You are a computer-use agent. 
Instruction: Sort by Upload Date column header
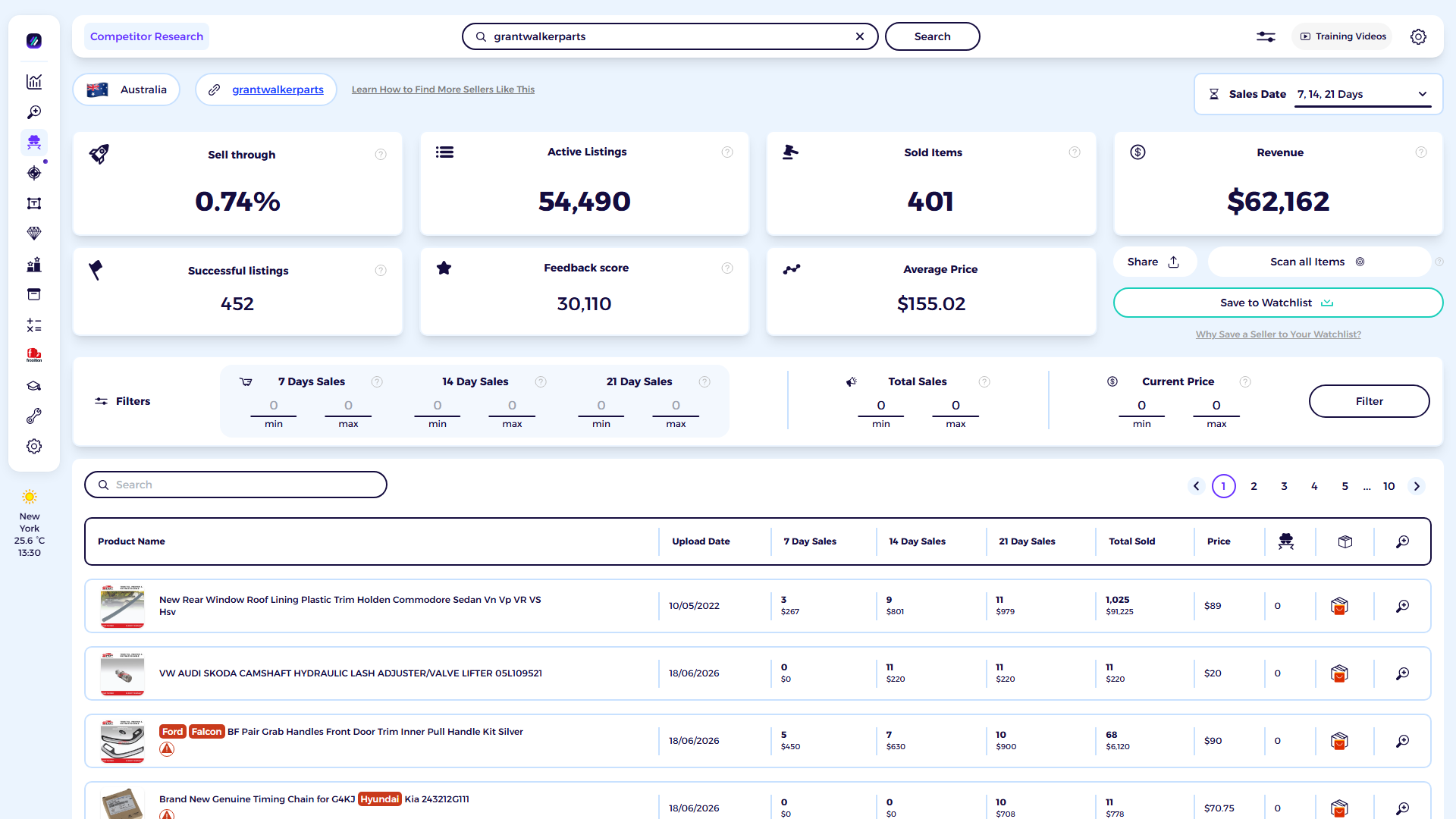coord(701,541)
